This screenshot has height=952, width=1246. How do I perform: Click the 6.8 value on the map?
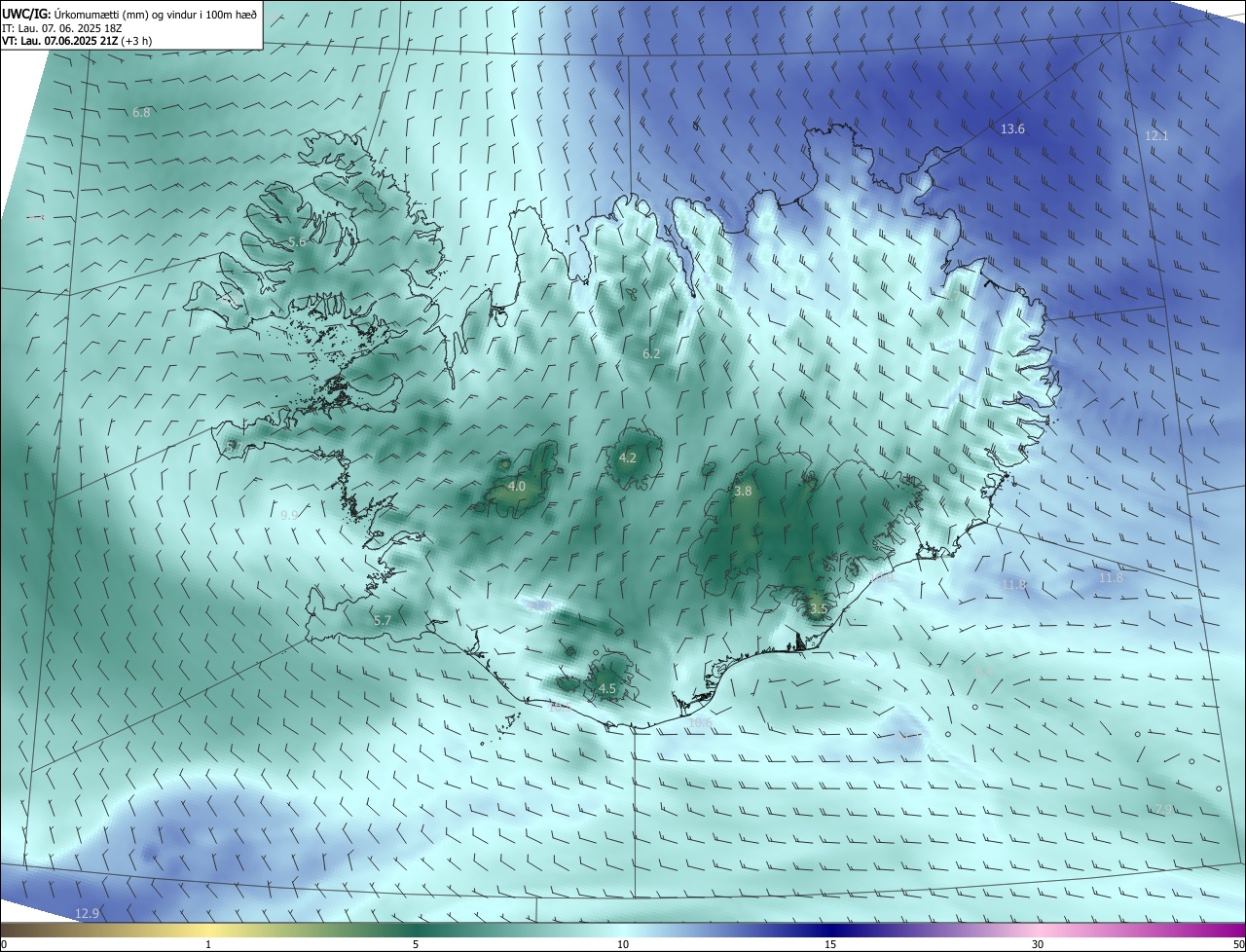tap(141, 113)
